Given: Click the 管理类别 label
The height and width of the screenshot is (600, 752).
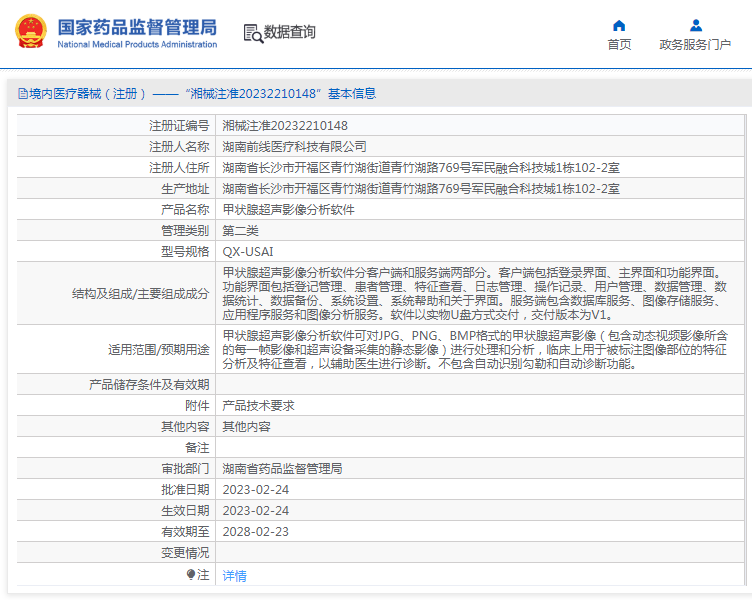Looking at the screenshot, I should click(185, 231).
